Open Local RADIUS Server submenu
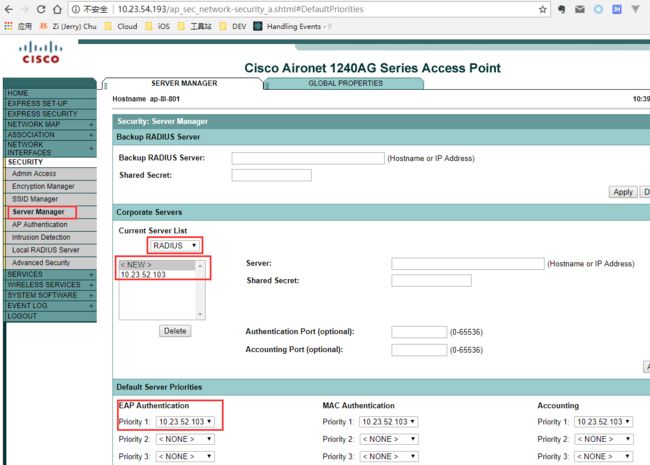 coord(46,250)
